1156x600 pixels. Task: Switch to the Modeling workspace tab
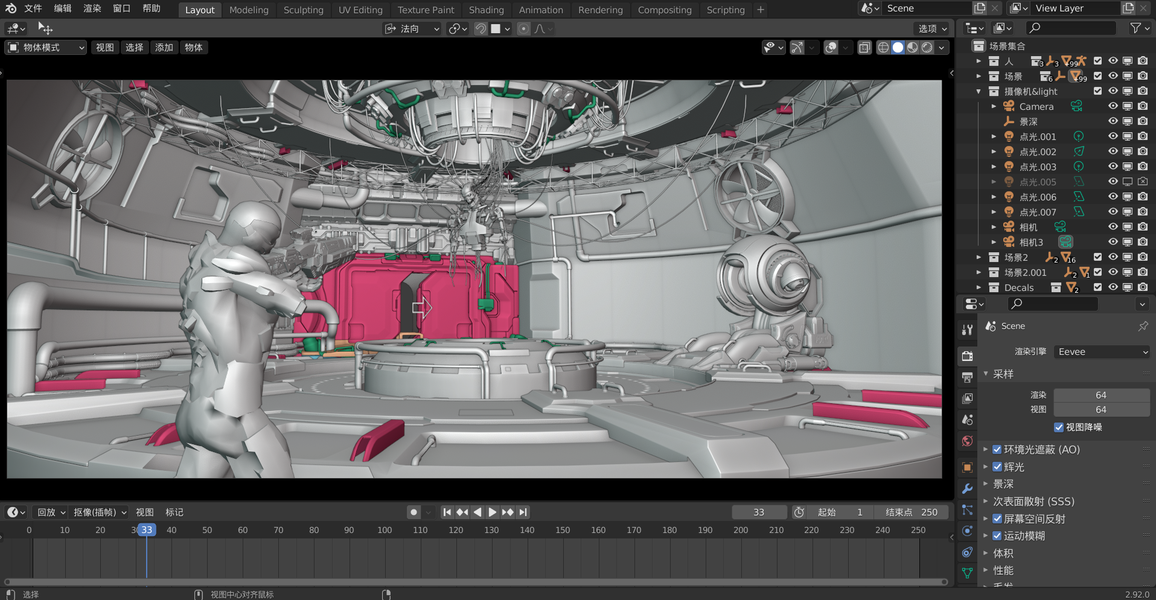point(248,10)
